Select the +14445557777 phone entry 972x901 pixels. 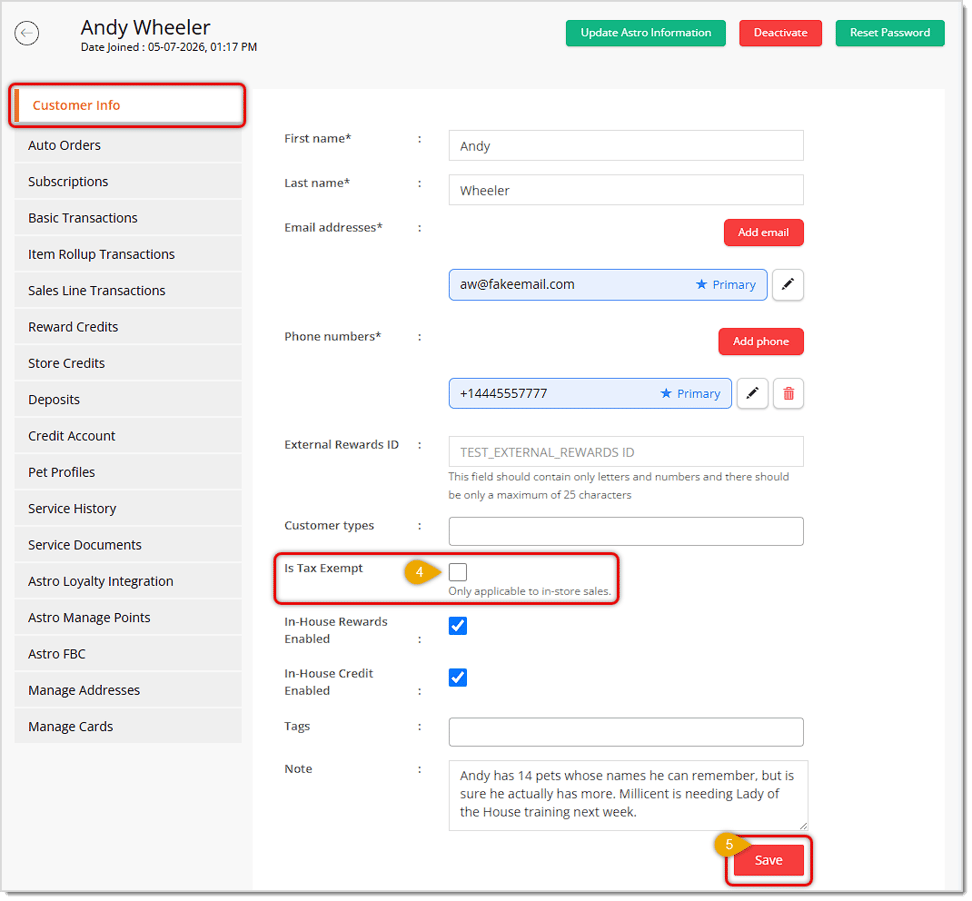(591, 395)
